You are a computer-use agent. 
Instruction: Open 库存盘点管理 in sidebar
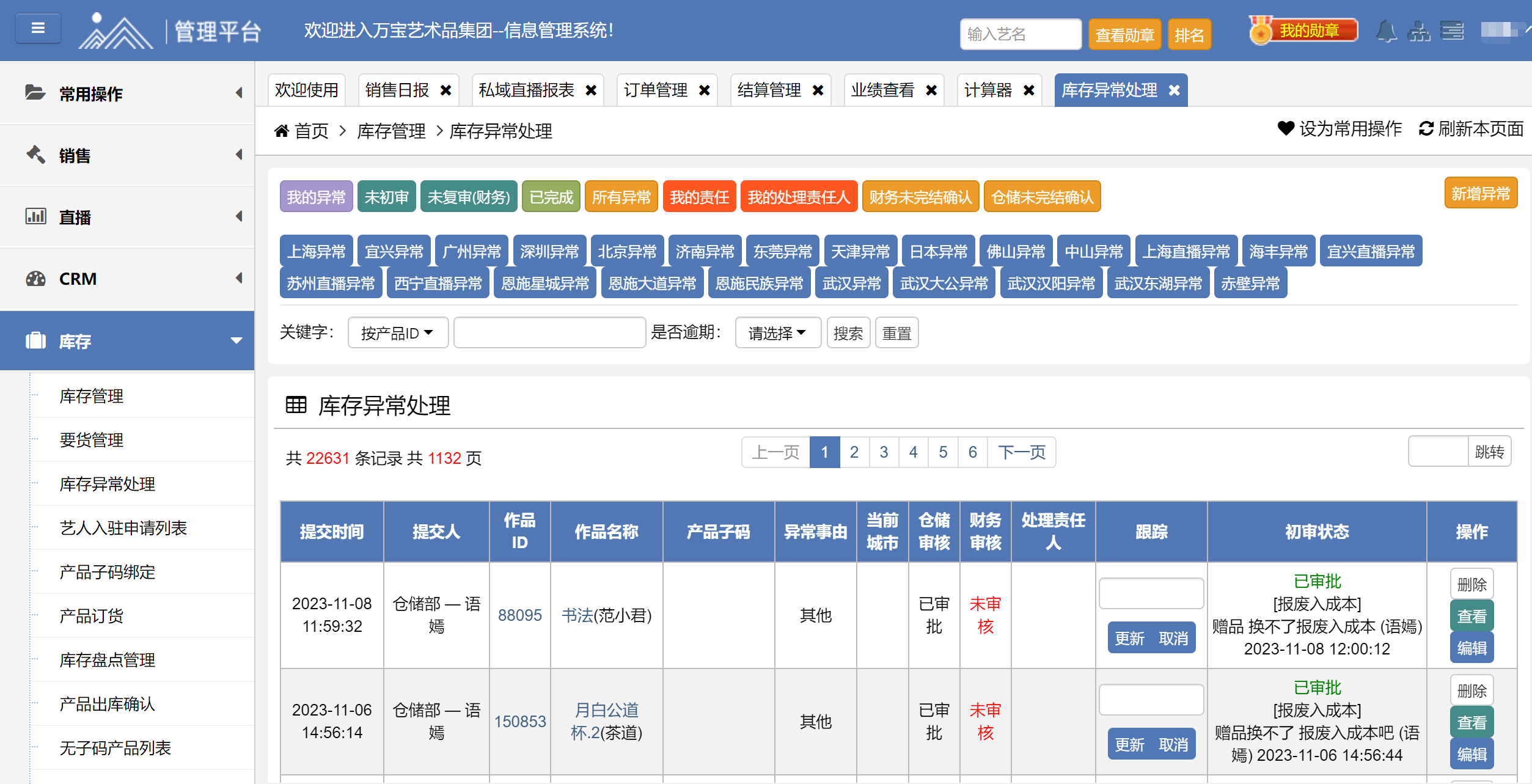108,660
